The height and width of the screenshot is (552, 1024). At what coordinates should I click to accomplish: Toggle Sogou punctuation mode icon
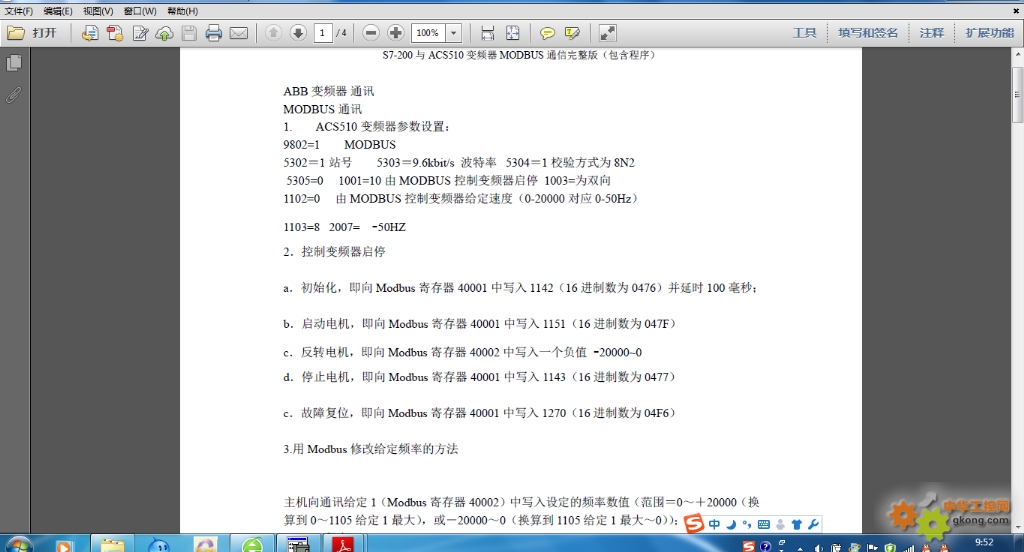pos(746,524)
